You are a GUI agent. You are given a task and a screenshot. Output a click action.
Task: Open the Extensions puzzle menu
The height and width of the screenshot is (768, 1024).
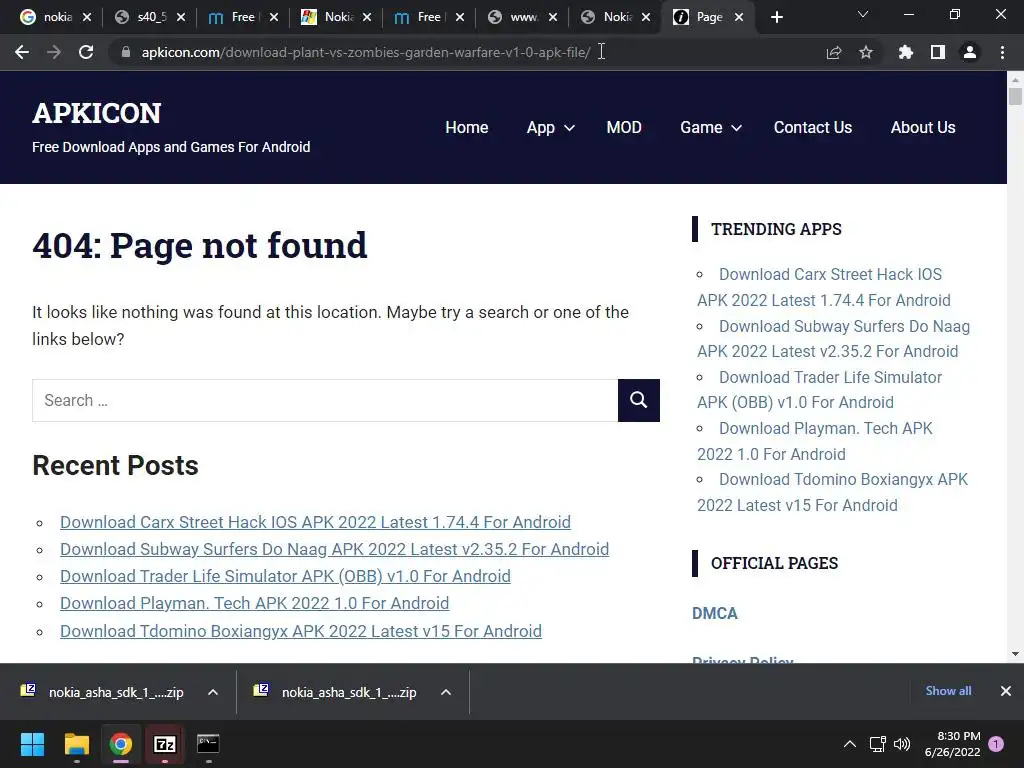[x=905, y=52]
